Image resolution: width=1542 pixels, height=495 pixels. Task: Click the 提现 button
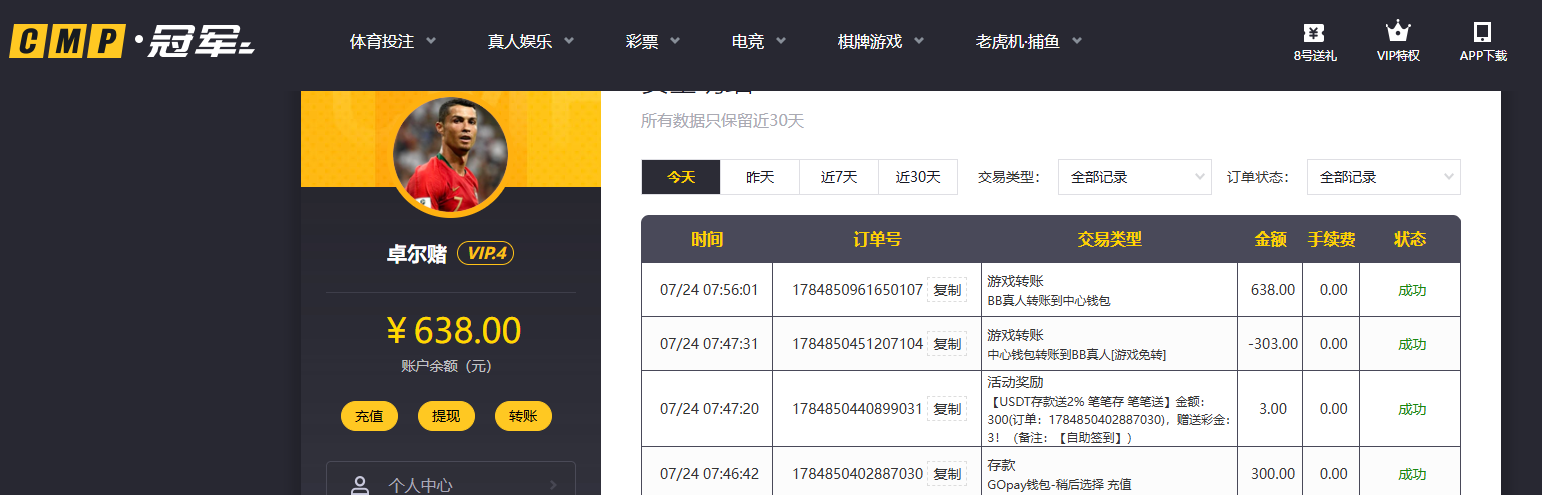[446, 416]
